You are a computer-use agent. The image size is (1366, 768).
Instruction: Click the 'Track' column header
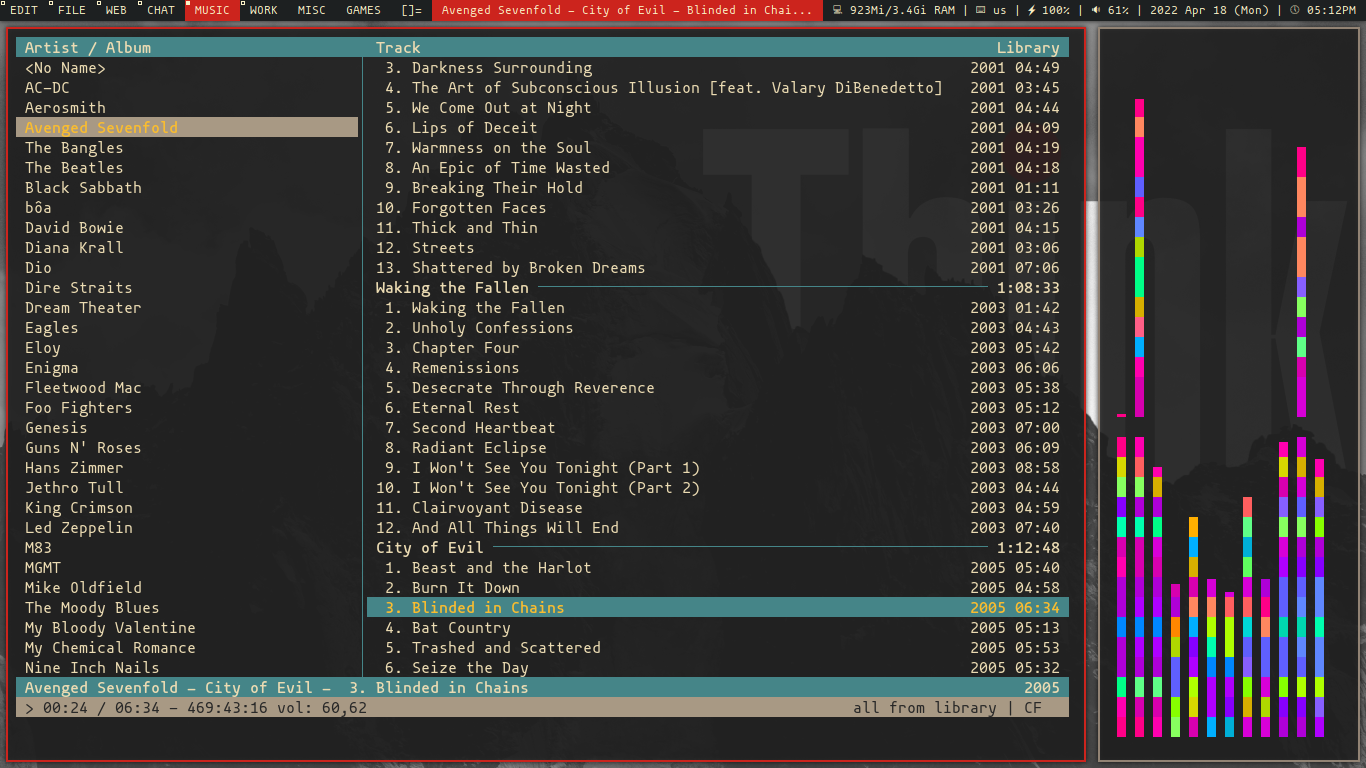pos(398,48)
